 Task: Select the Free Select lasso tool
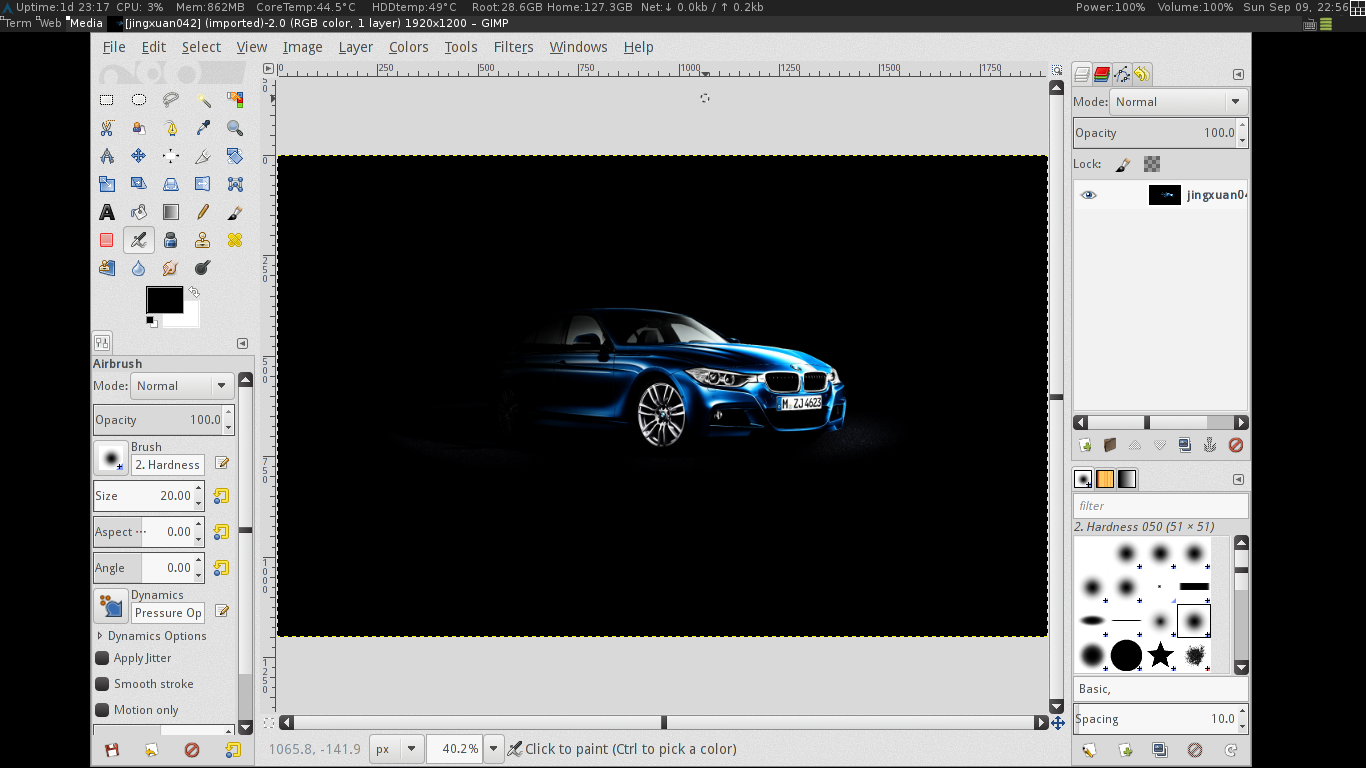click(171, 100)
